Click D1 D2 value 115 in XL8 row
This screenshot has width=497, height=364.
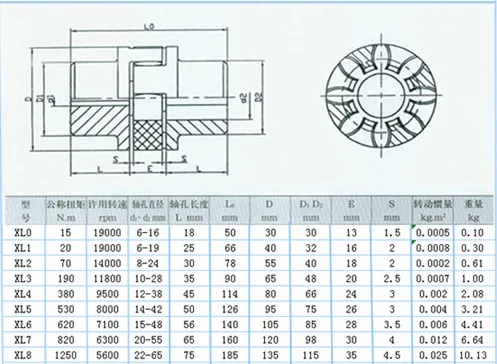(x=311, y=355)
